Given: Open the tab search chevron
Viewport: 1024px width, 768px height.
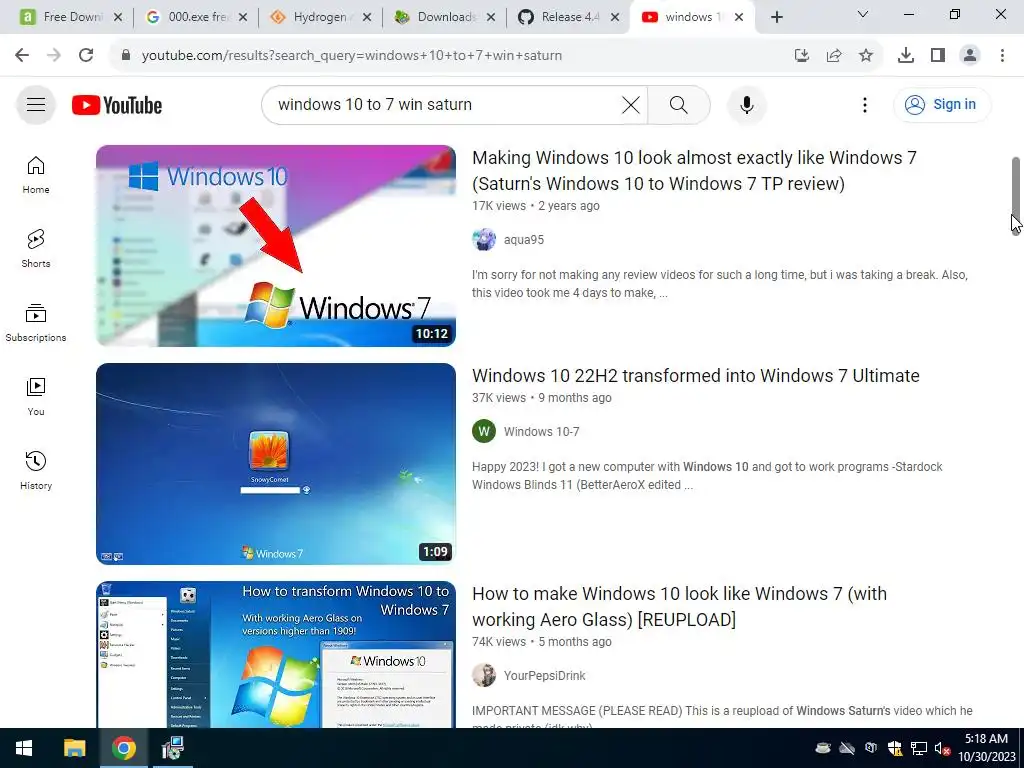Looking at the screenshot, I should [x=863, y=14].
